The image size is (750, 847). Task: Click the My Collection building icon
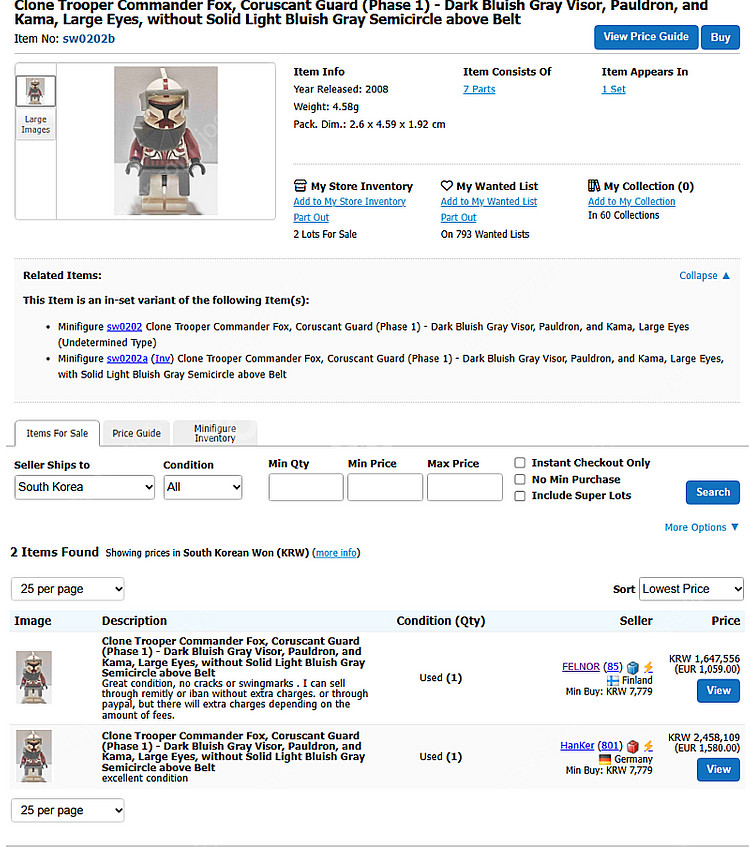tap(595, 186)
